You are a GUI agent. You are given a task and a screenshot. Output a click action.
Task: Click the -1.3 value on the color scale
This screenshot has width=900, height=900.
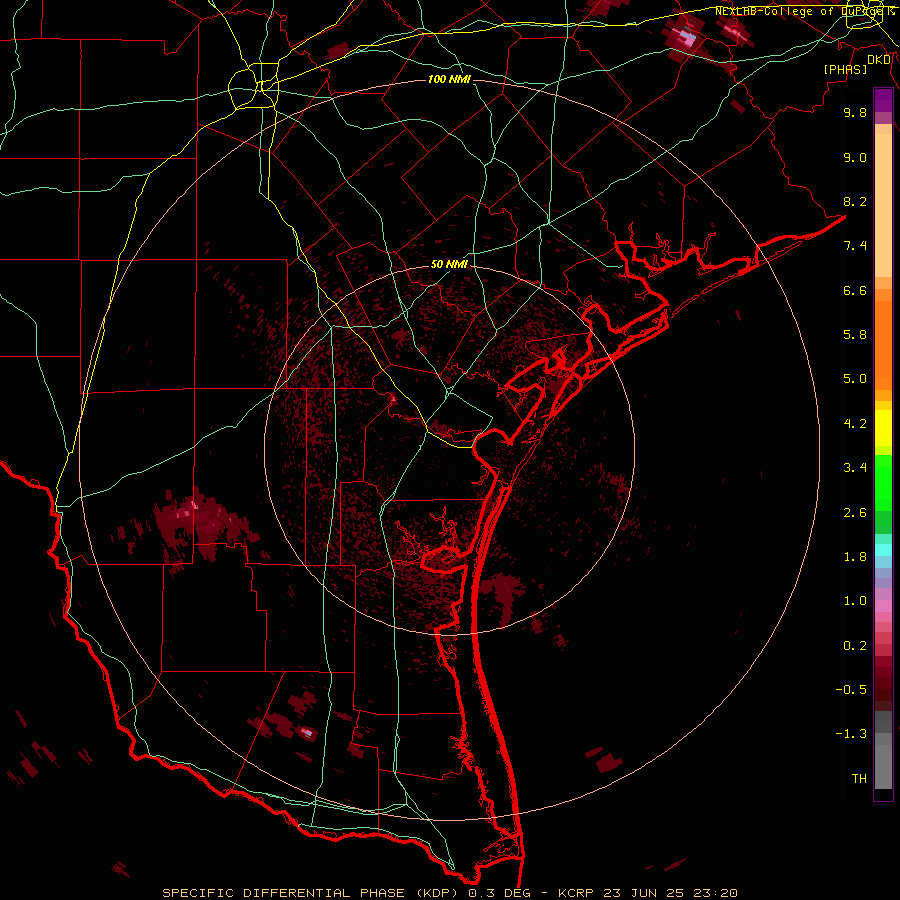point(851,734)
